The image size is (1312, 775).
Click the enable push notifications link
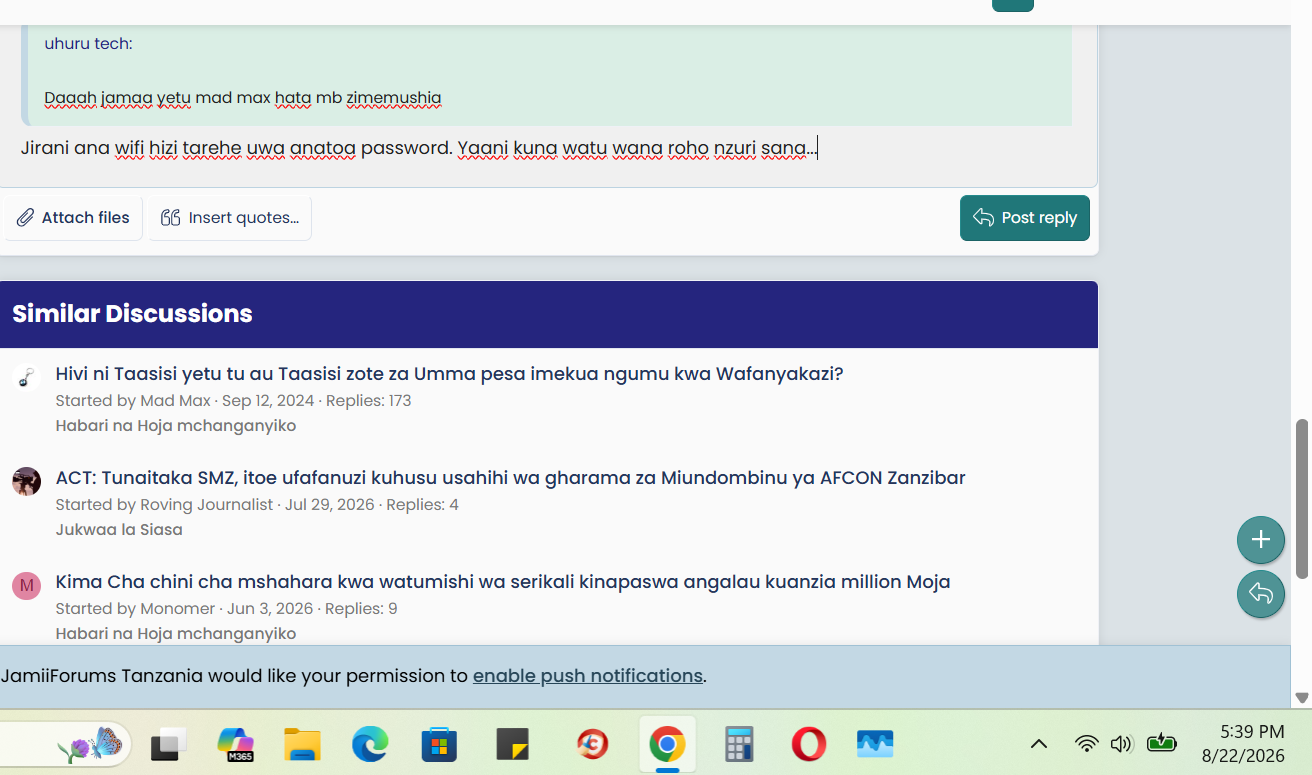tap(588, 676)
